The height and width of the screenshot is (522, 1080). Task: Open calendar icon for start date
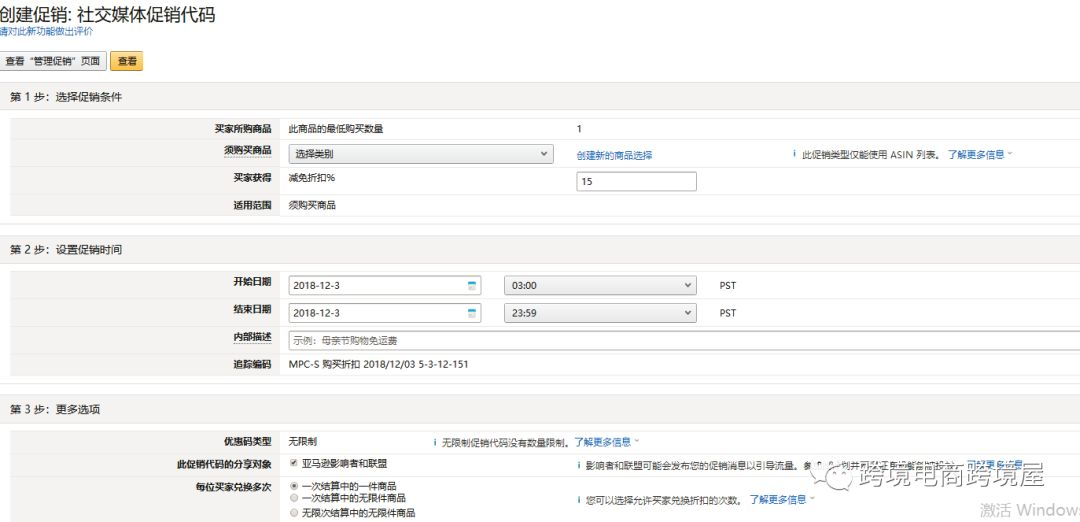[x=472, y=286]
